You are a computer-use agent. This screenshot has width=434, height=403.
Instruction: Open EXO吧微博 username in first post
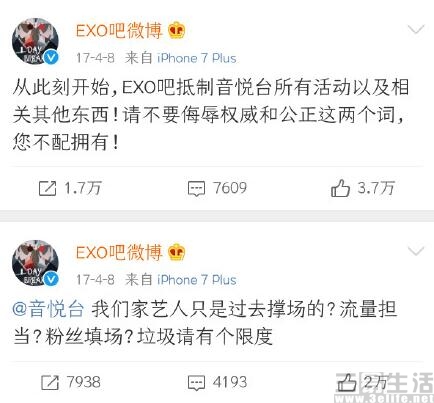click(119, 31)
